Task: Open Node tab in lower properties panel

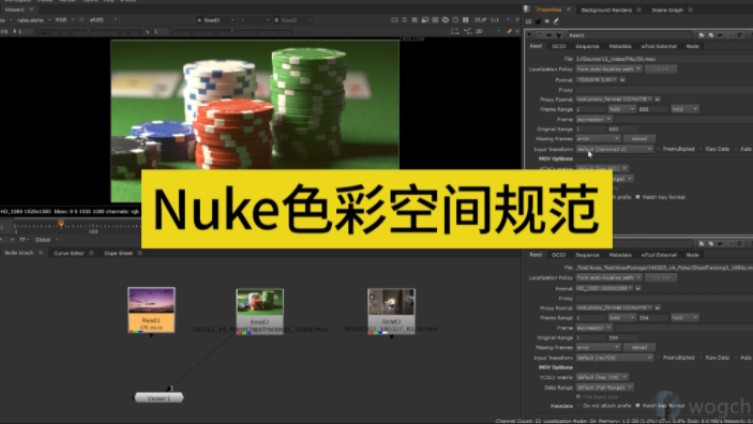Action: click(692, 255)
